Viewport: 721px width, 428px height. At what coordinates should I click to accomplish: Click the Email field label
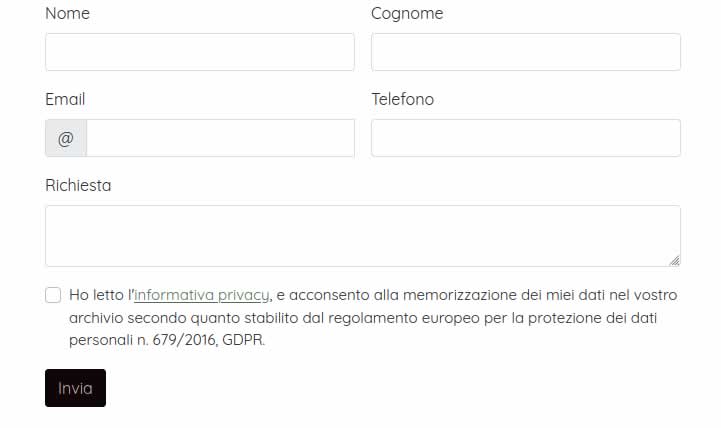65,99
